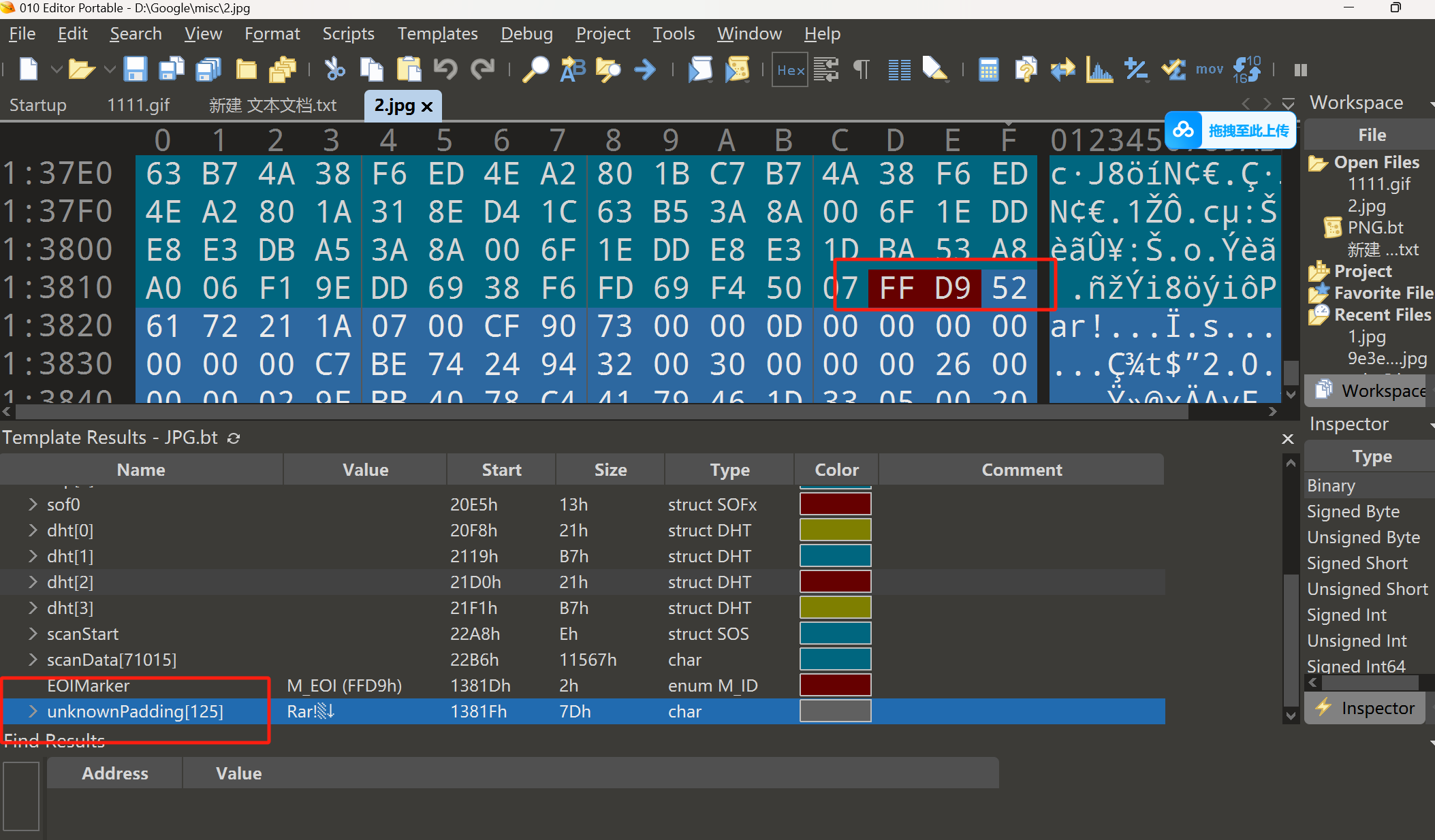The width and height of the screenshot is (1435, 840).
Task: Click the Histogram chart icon
Action: tap(1099, 69)
